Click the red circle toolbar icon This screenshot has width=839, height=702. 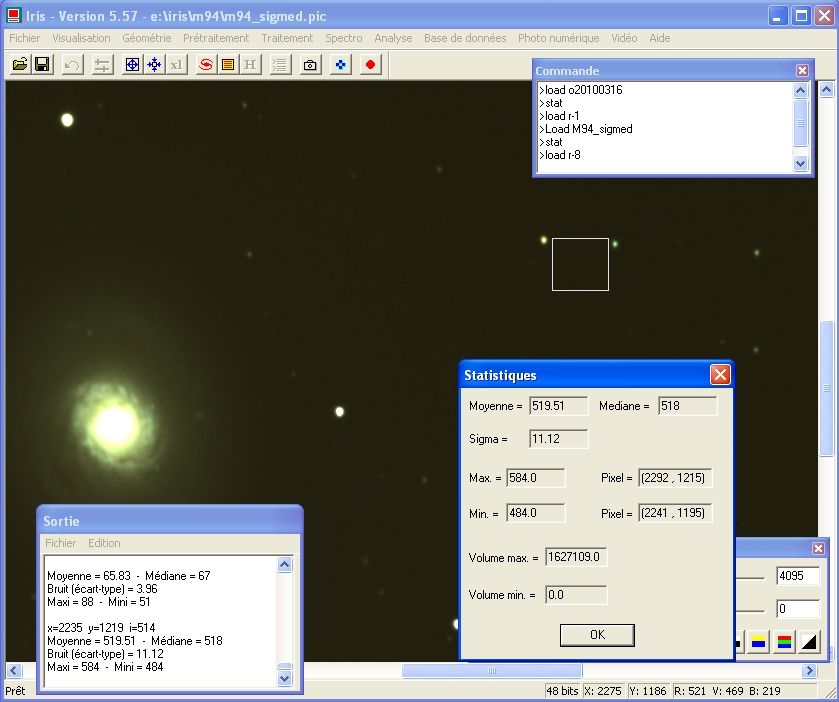point(370,65)
